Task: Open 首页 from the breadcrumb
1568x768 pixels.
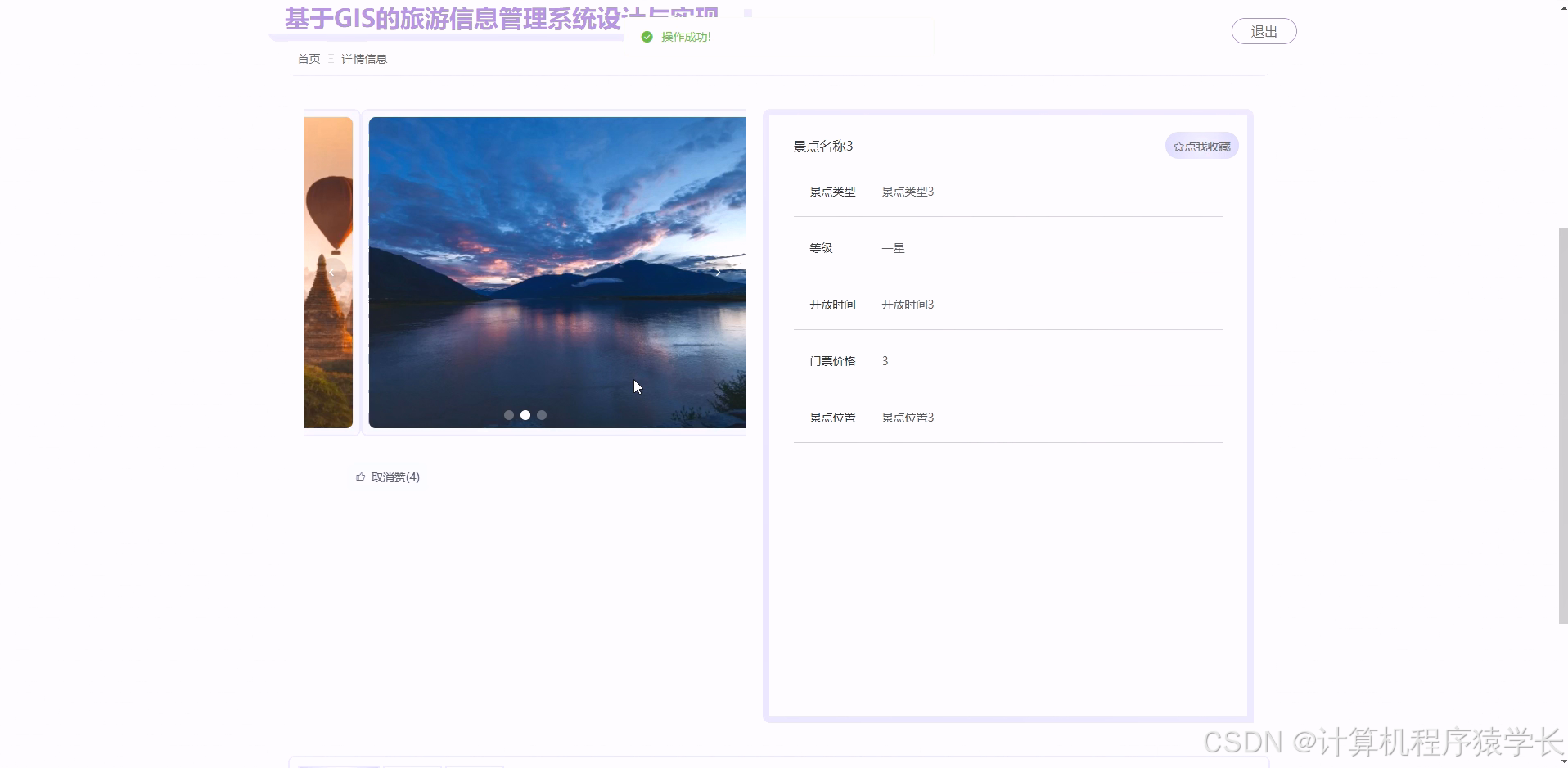Action: [x=308, y=59]
